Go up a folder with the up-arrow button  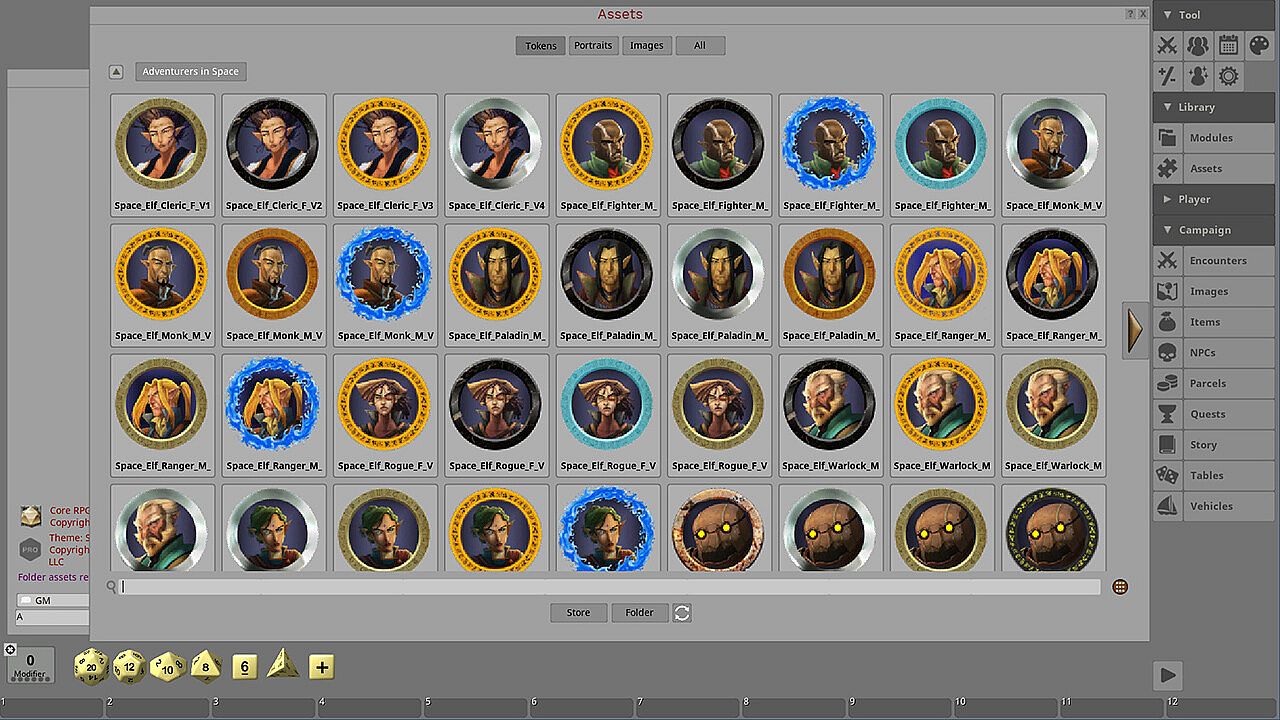116,72
